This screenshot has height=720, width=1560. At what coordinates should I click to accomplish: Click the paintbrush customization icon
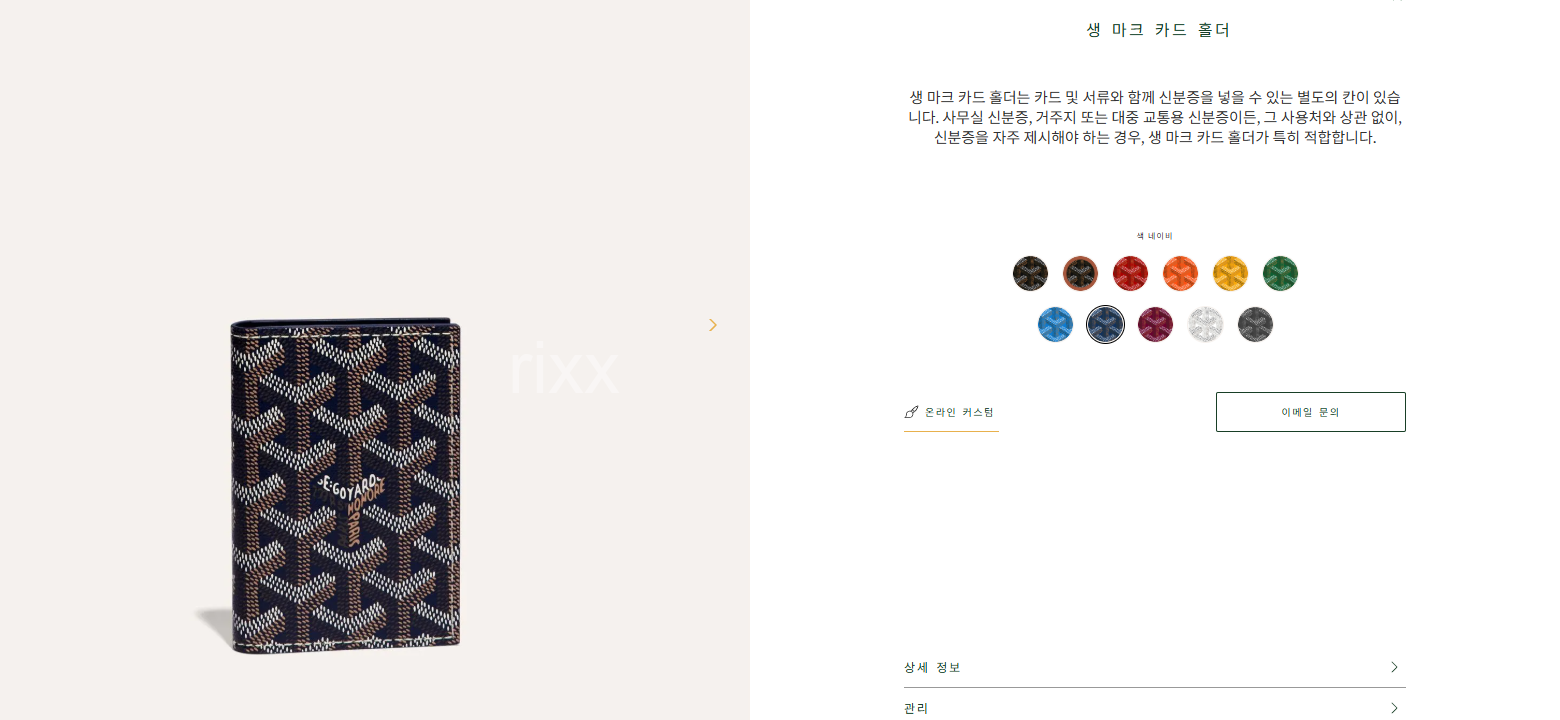[911, 412]
